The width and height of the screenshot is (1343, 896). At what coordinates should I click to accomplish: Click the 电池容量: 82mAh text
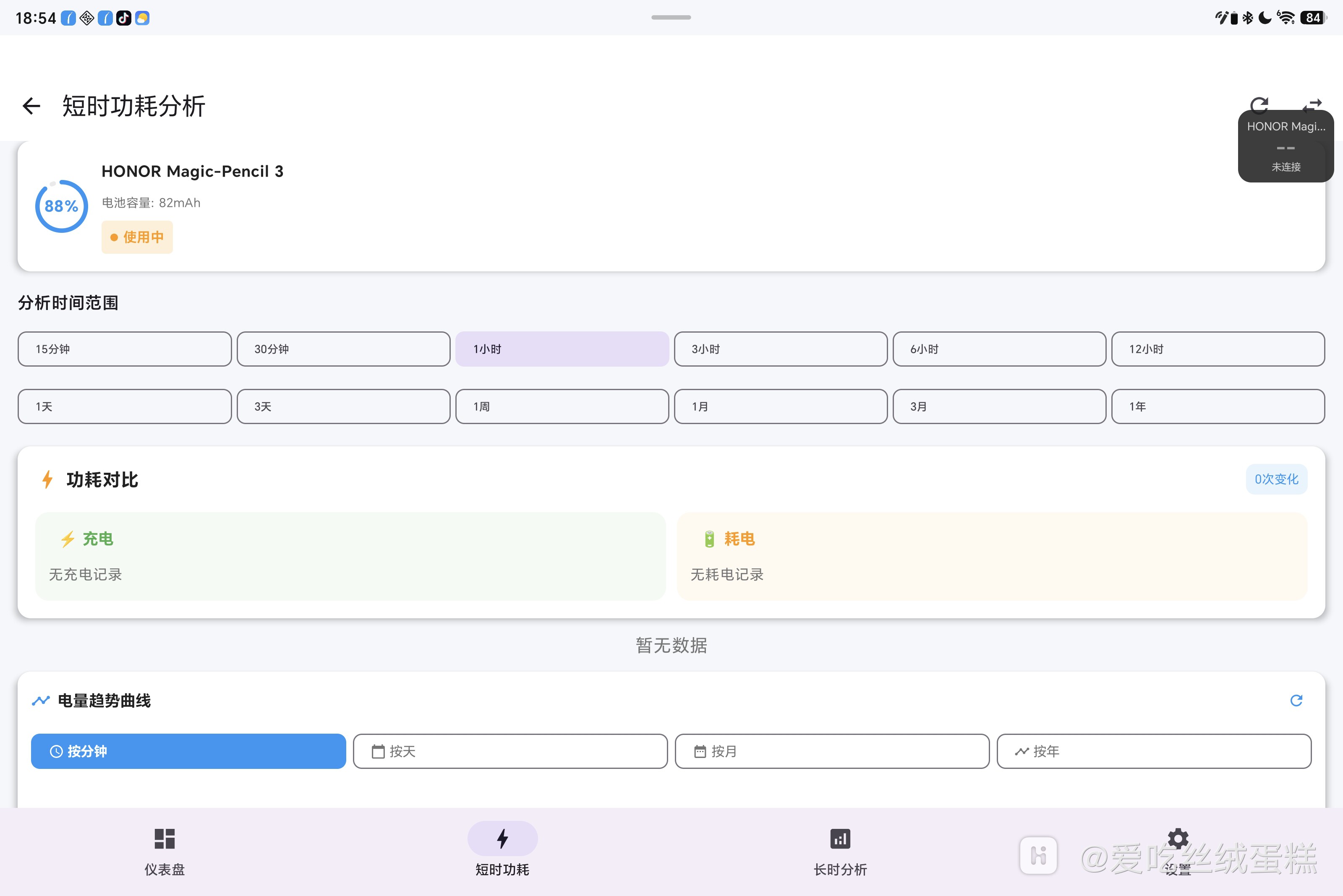(x=151, y=203)
